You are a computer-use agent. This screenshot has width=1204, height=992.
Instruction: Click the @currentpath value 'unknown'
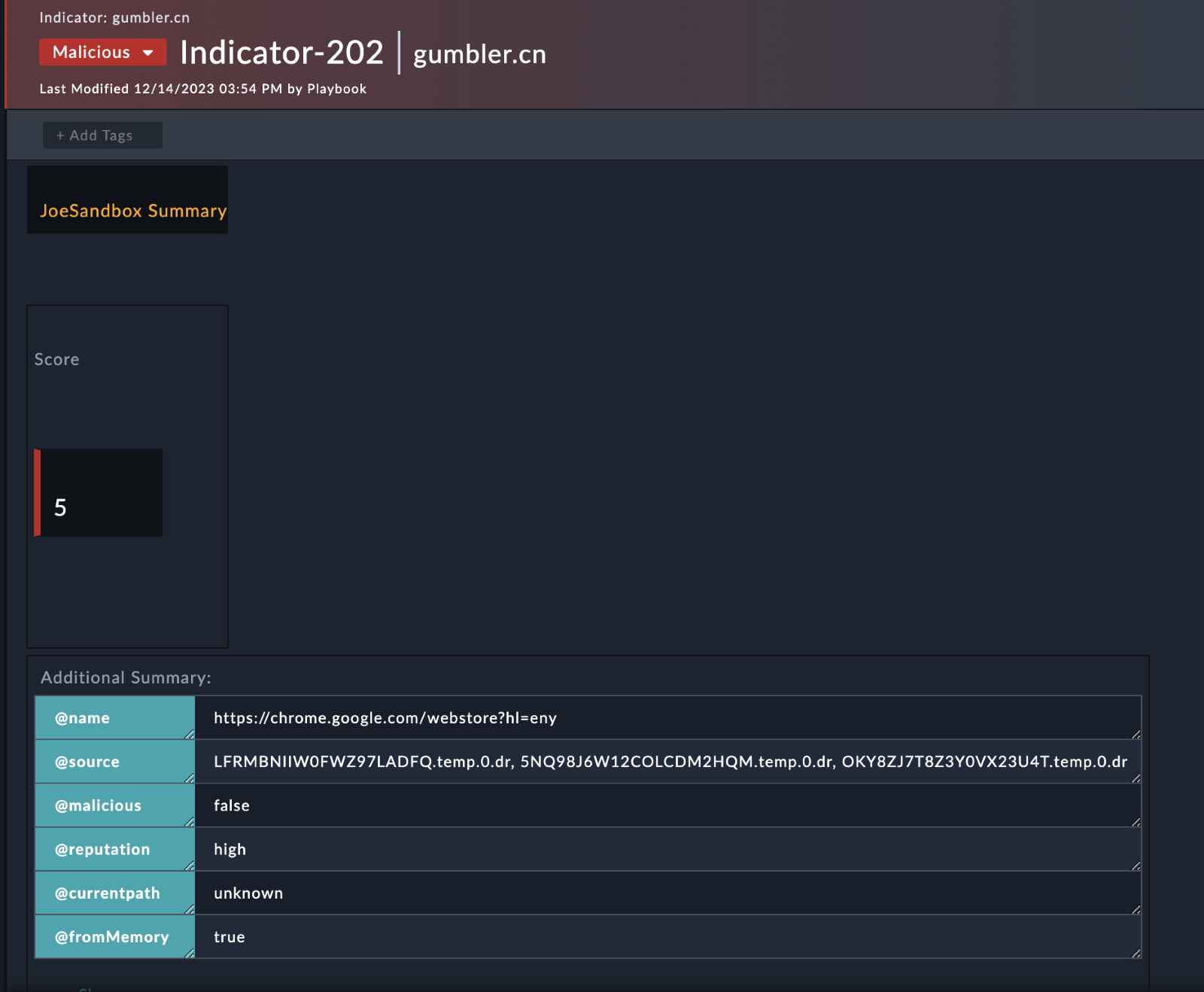pyautogui.click(x=248, y=893)
